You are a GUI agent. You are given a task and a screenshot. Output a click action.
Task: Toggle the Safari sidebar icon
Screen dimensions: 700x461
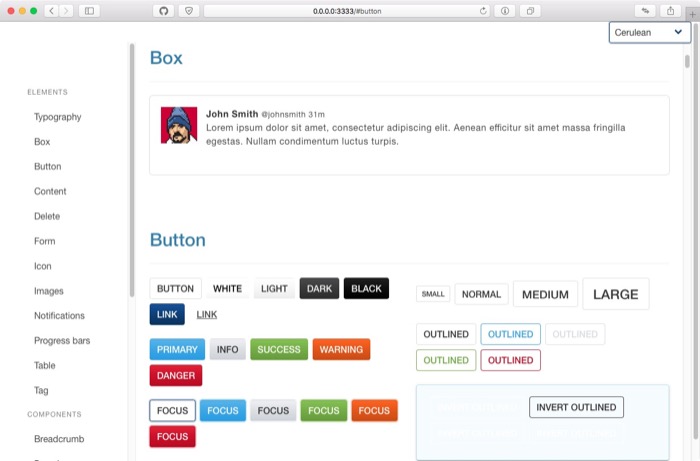(89, 11)
